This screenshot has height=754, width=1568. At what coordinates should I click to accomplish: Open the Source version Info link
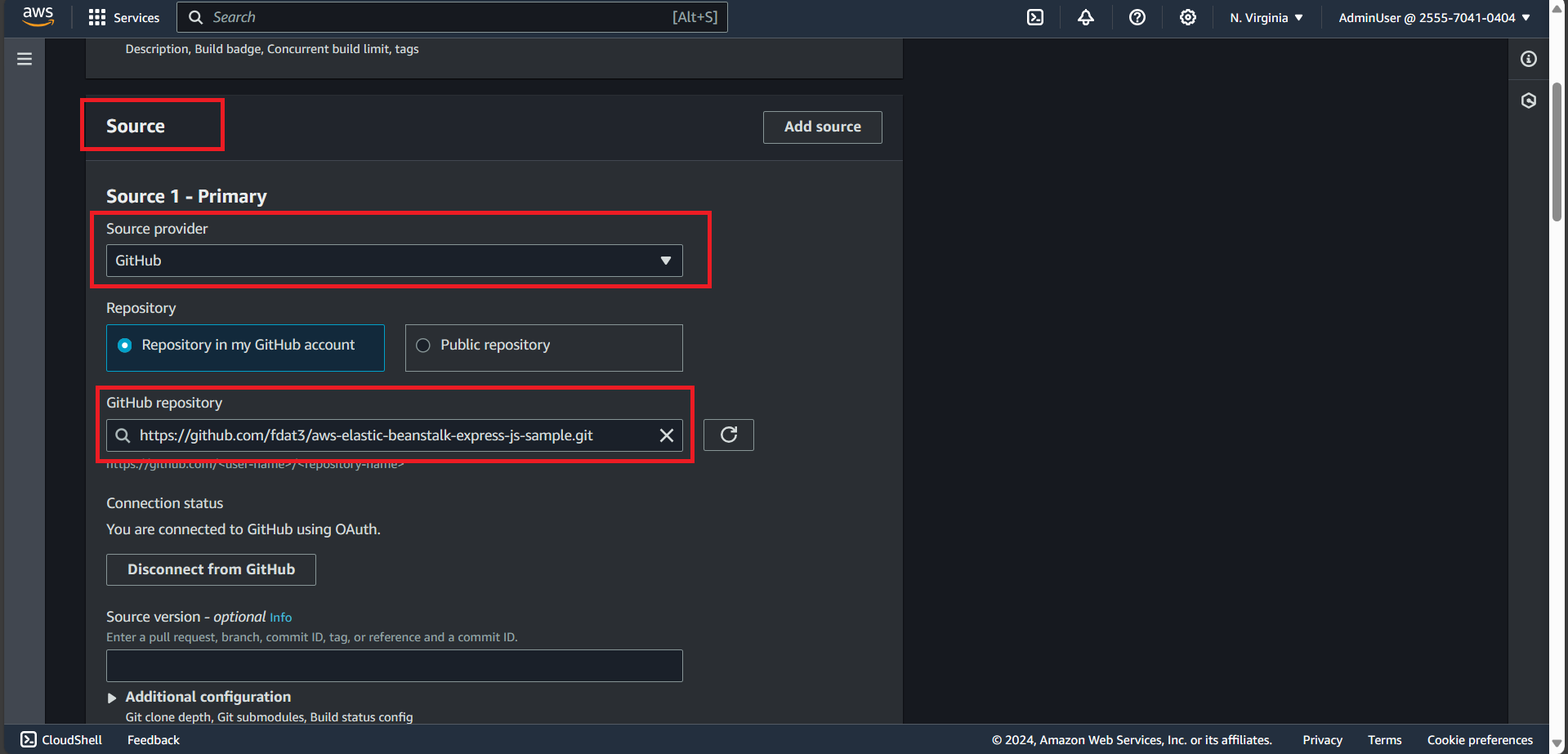280,618
